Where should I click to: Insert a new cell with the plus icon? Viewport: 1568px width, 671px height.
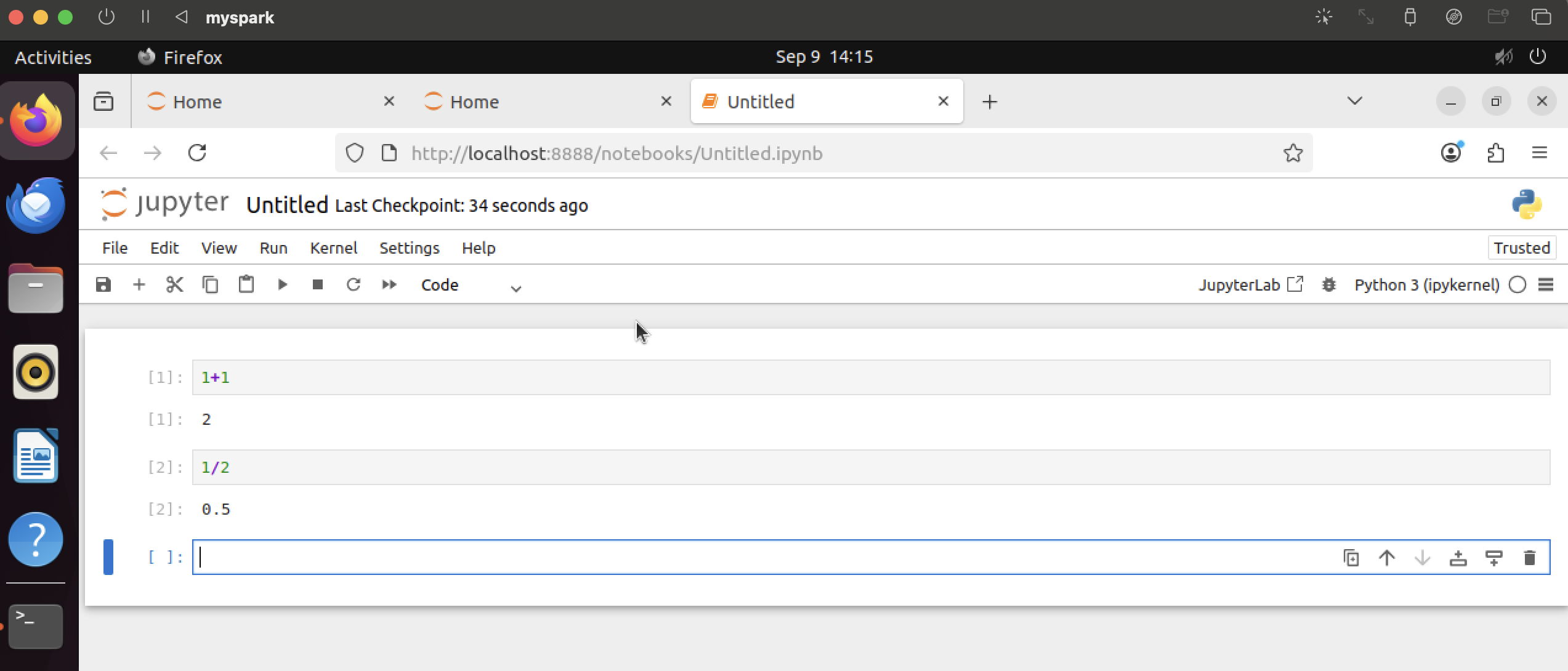(139, 284)
